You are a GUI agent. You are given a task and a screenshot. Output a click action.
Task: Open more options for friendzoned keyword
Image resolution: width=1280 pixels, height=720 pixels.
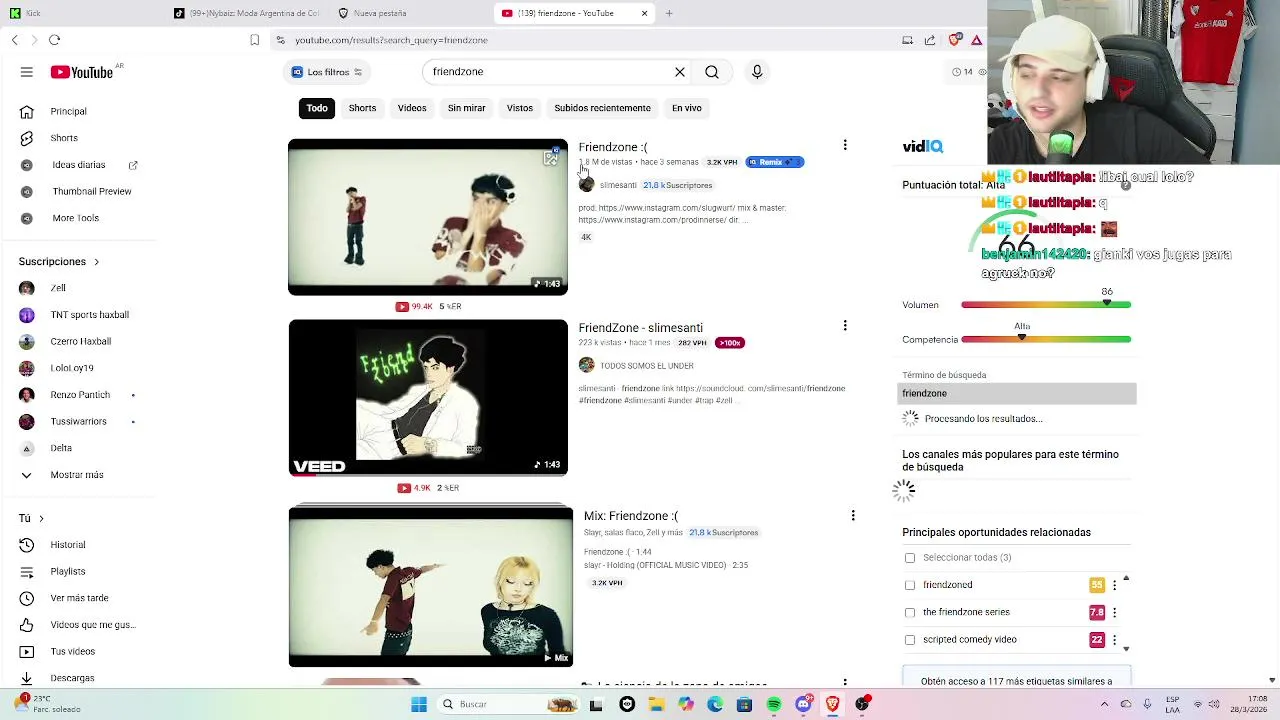click(1114, 585)
